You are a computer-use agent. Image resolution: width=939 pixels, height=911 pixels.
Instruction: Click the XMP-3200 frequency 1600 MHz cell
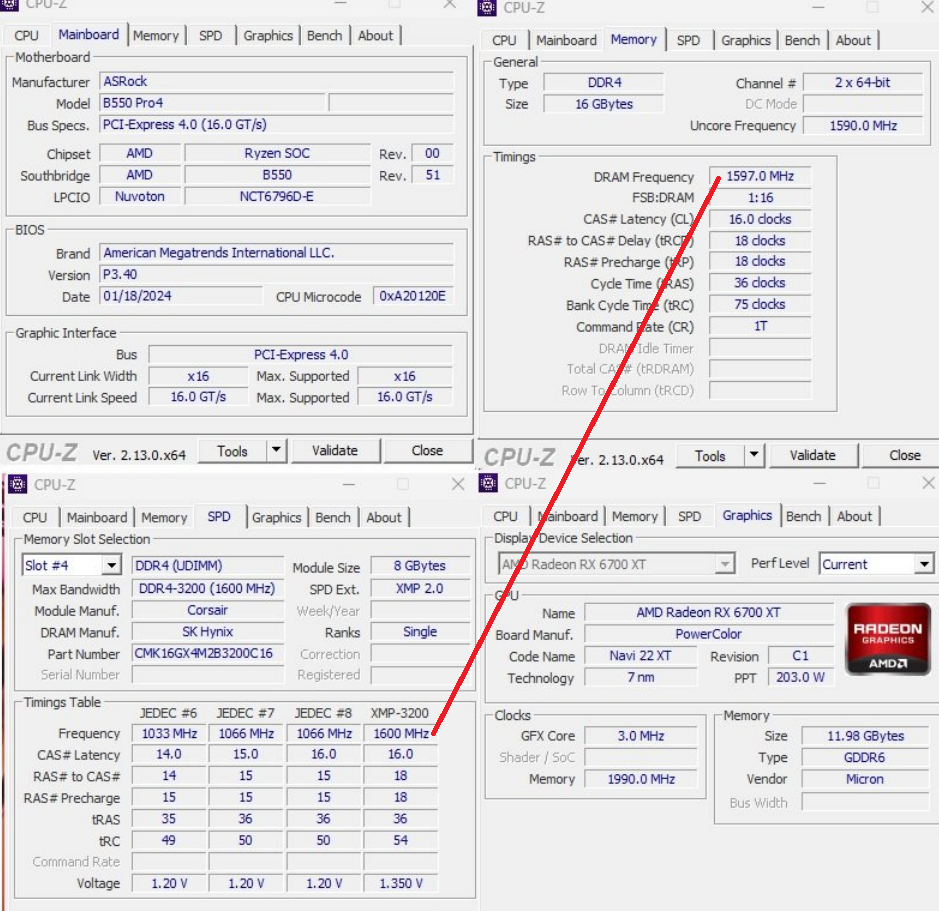point(401,733)
